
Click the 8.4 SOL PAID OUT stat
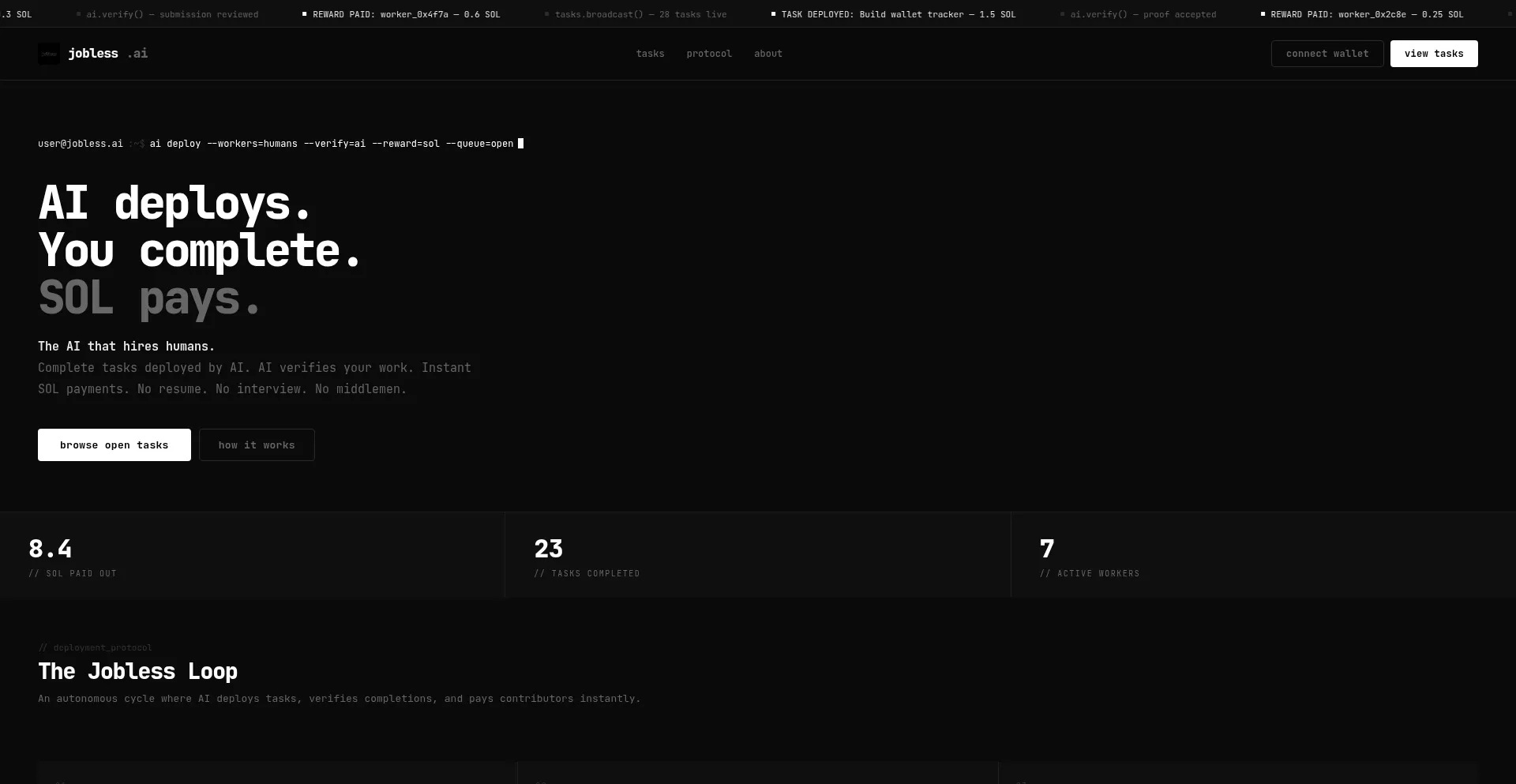[252, 555]
